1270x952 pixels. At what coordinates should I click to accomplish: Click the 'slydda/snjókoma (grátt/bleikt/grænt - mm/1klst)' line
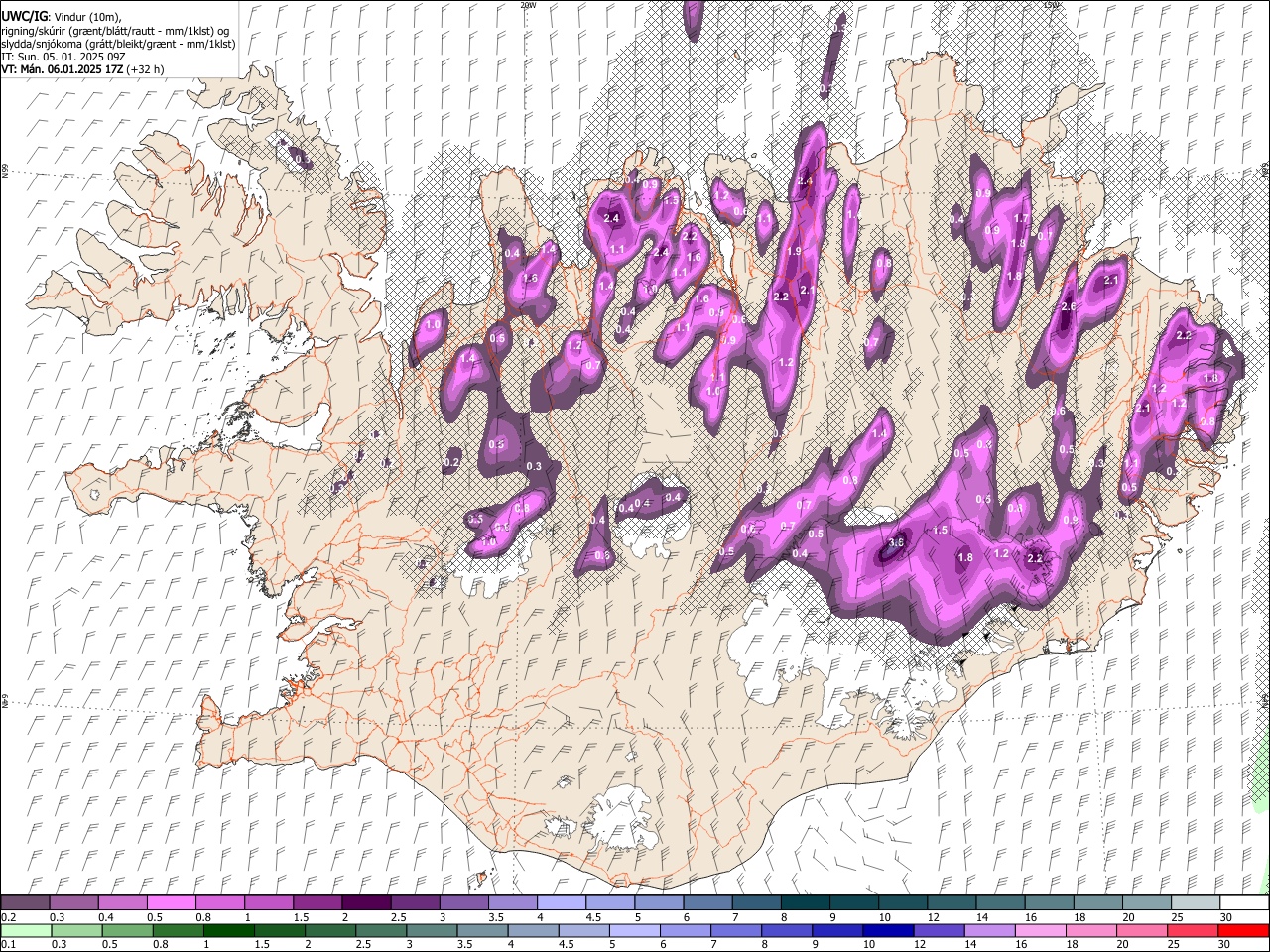[x=118, y=44]
